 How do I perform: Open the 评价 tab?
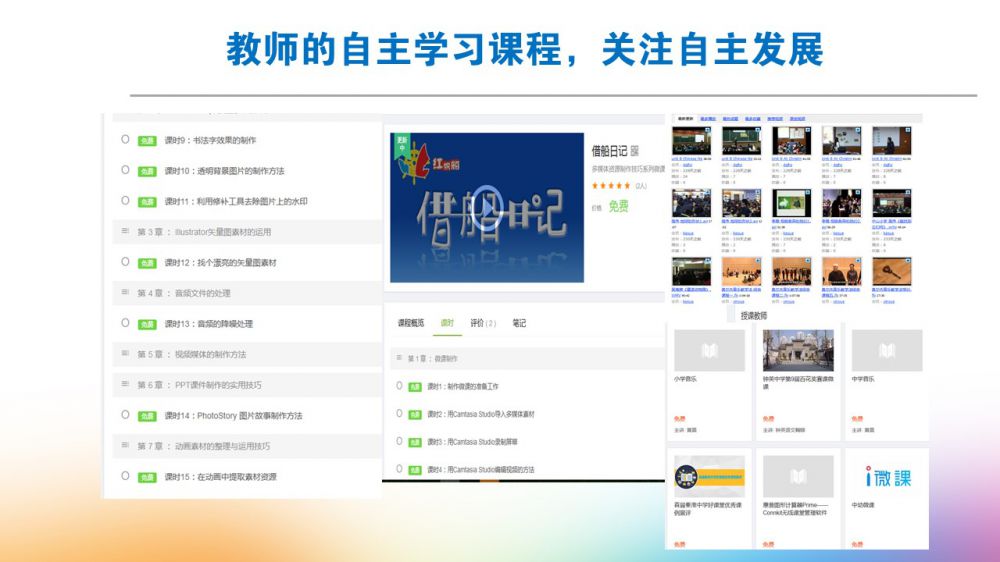(x=482, y=323)
